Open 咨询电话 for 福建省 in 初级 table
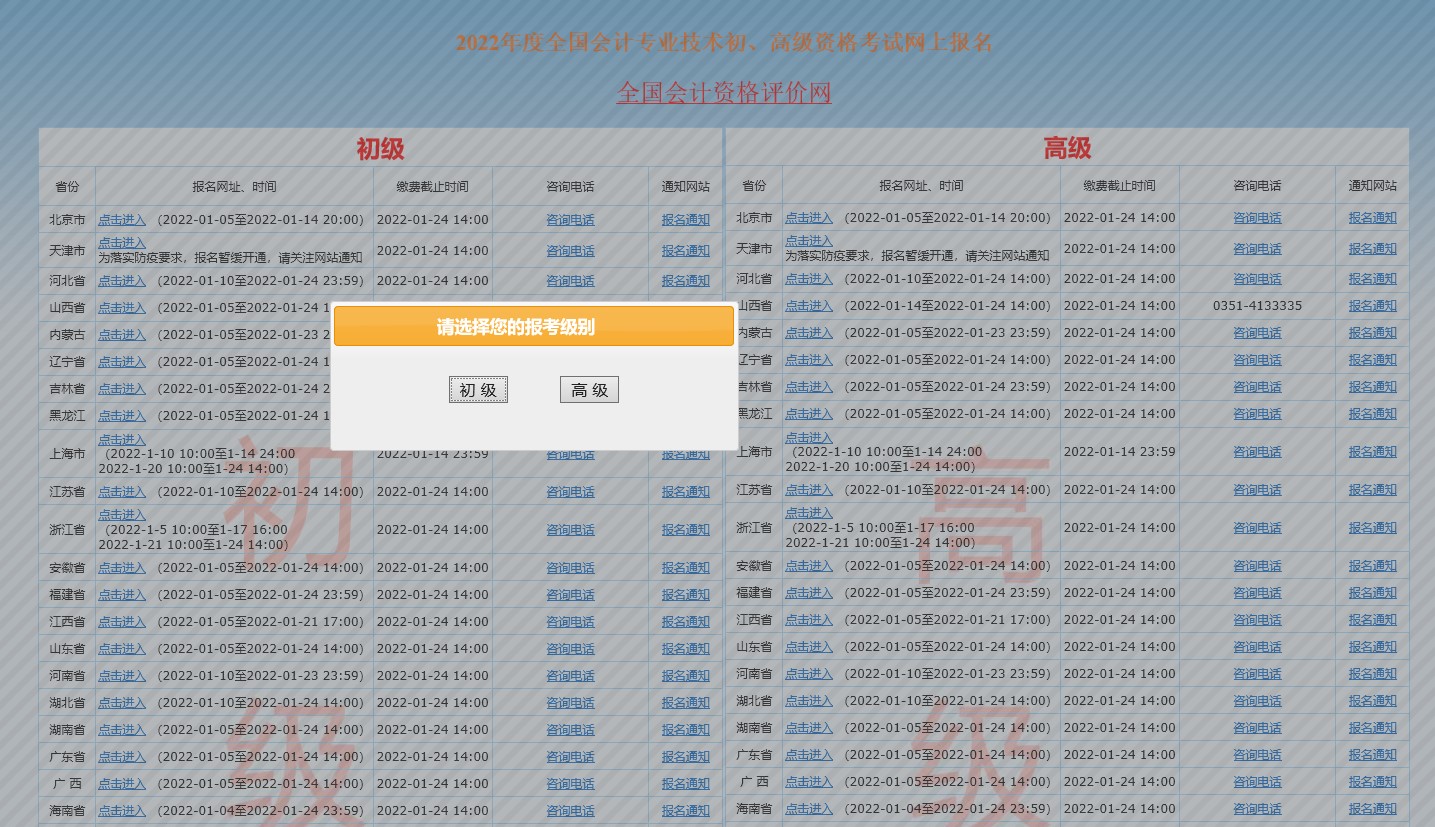This screenshot has height=827, width=1435. [x=570, y=595]
